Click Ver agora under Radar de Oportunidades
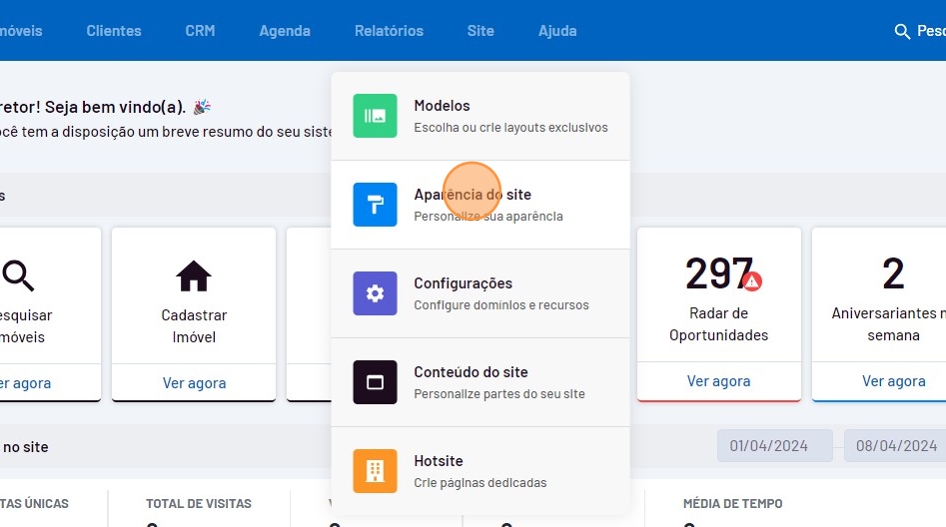Image resolution: width=946 pixels, height=527 pixels. tap(718, 381)
